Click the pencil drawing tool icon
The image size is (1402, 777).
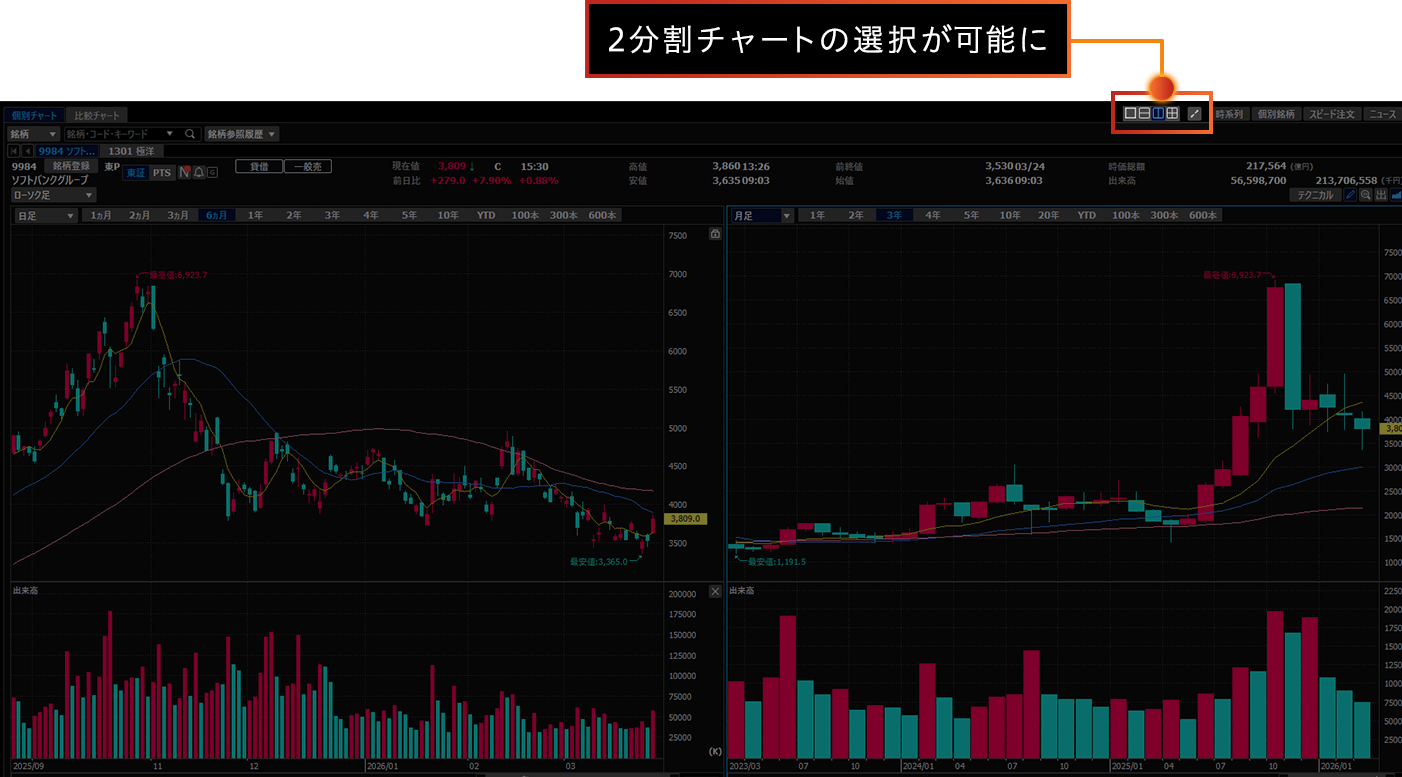[1350, 195]
